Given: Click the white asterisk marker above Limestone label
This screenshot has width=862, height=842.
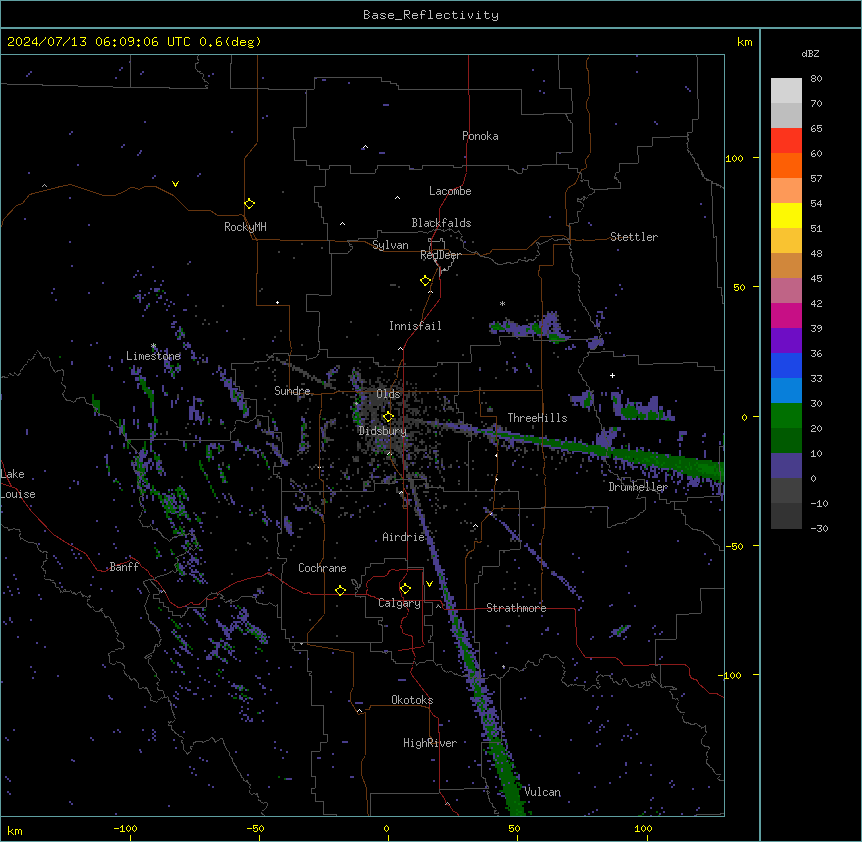Looking at the screenshot, I should tap(153, 346).
